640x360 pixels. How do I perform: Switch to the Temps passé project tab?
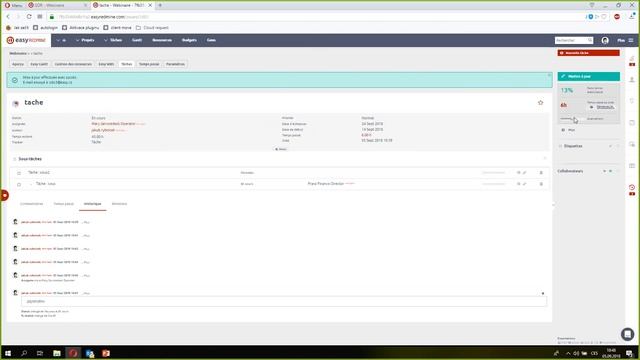click(x=149, y=64)
